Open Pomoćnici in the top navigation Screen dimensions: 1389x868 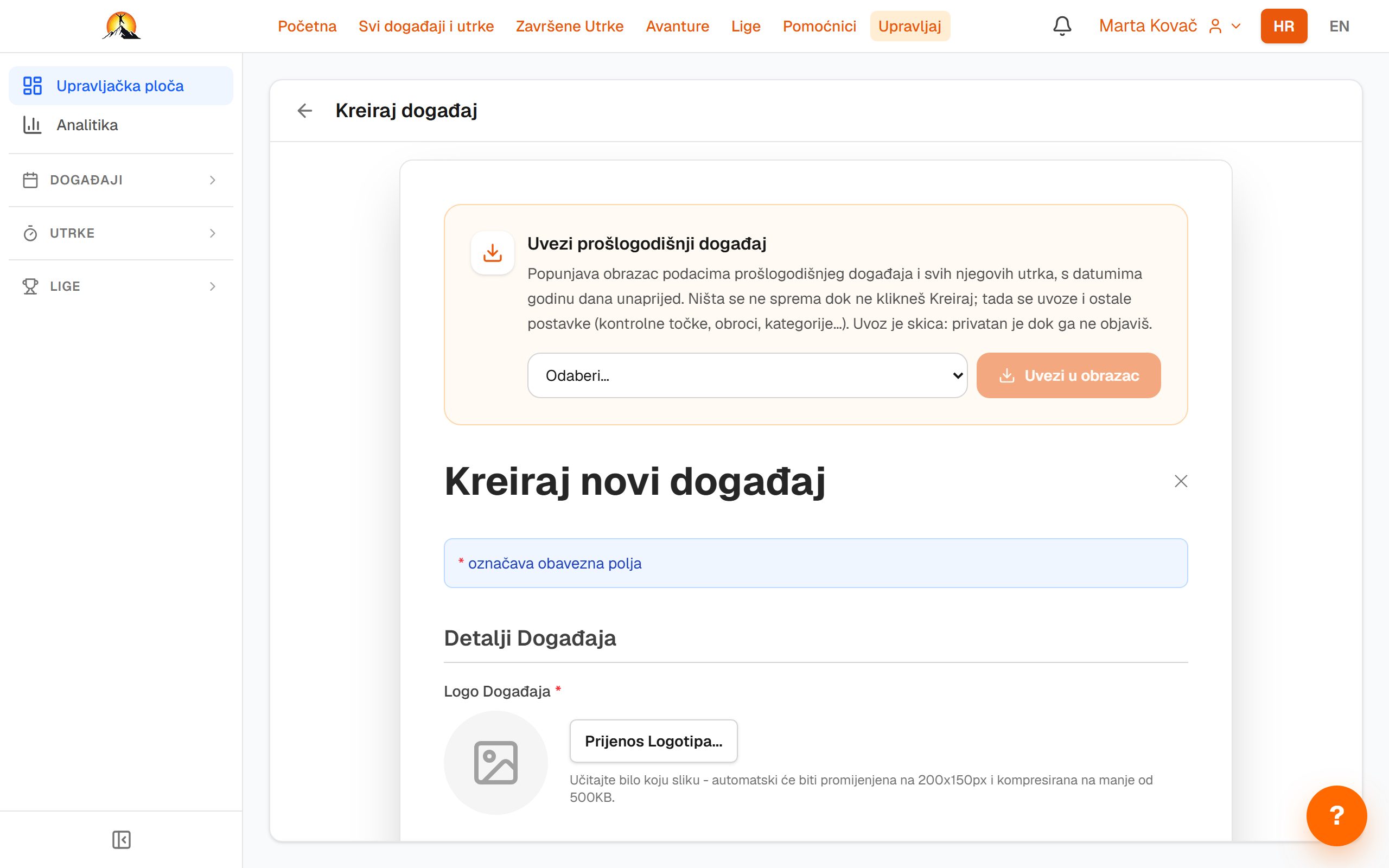coord(819,26)
